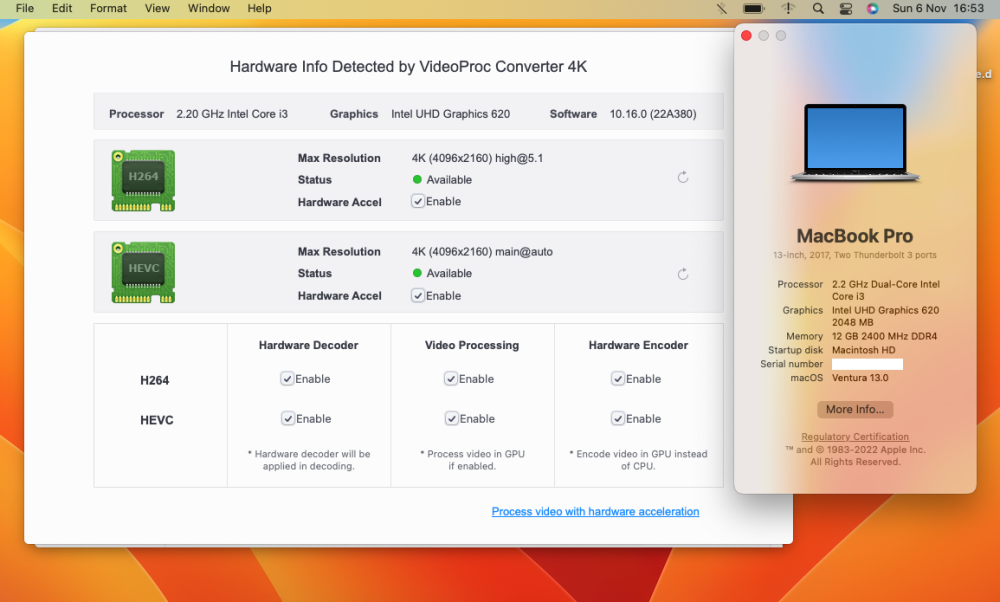Toggle H264 Hardware Decoder Enable checkbox
Image resolution: width=1000 pixels, height=602 pixels.
[287, 379]
